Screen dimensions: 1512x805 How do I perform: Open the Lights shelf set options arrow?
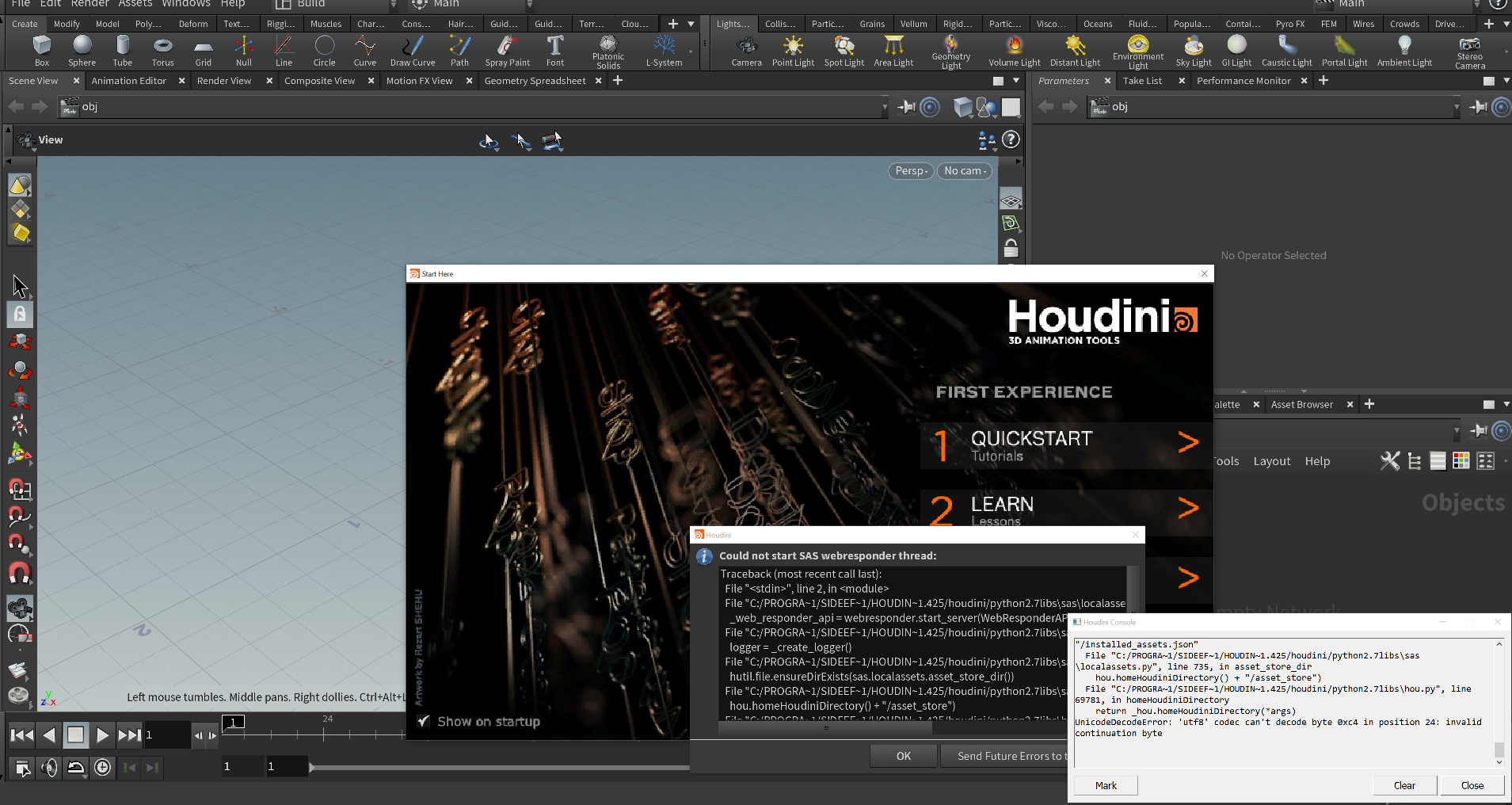click(x=1506, y=24)
